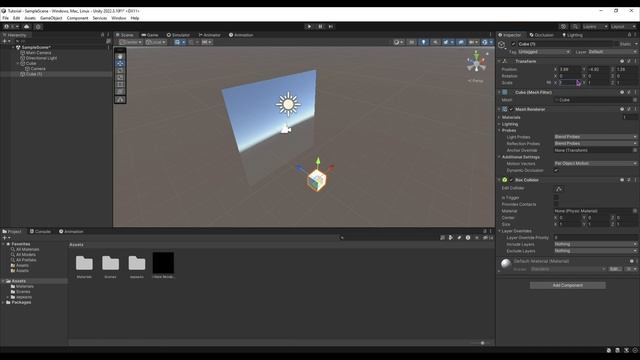640x360 pixels.
Task: Open the GameObject menu
Action: (51, 18)
